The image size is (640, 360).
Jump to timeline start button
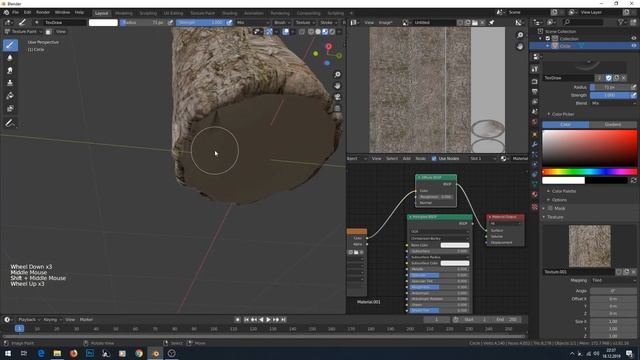246,320
